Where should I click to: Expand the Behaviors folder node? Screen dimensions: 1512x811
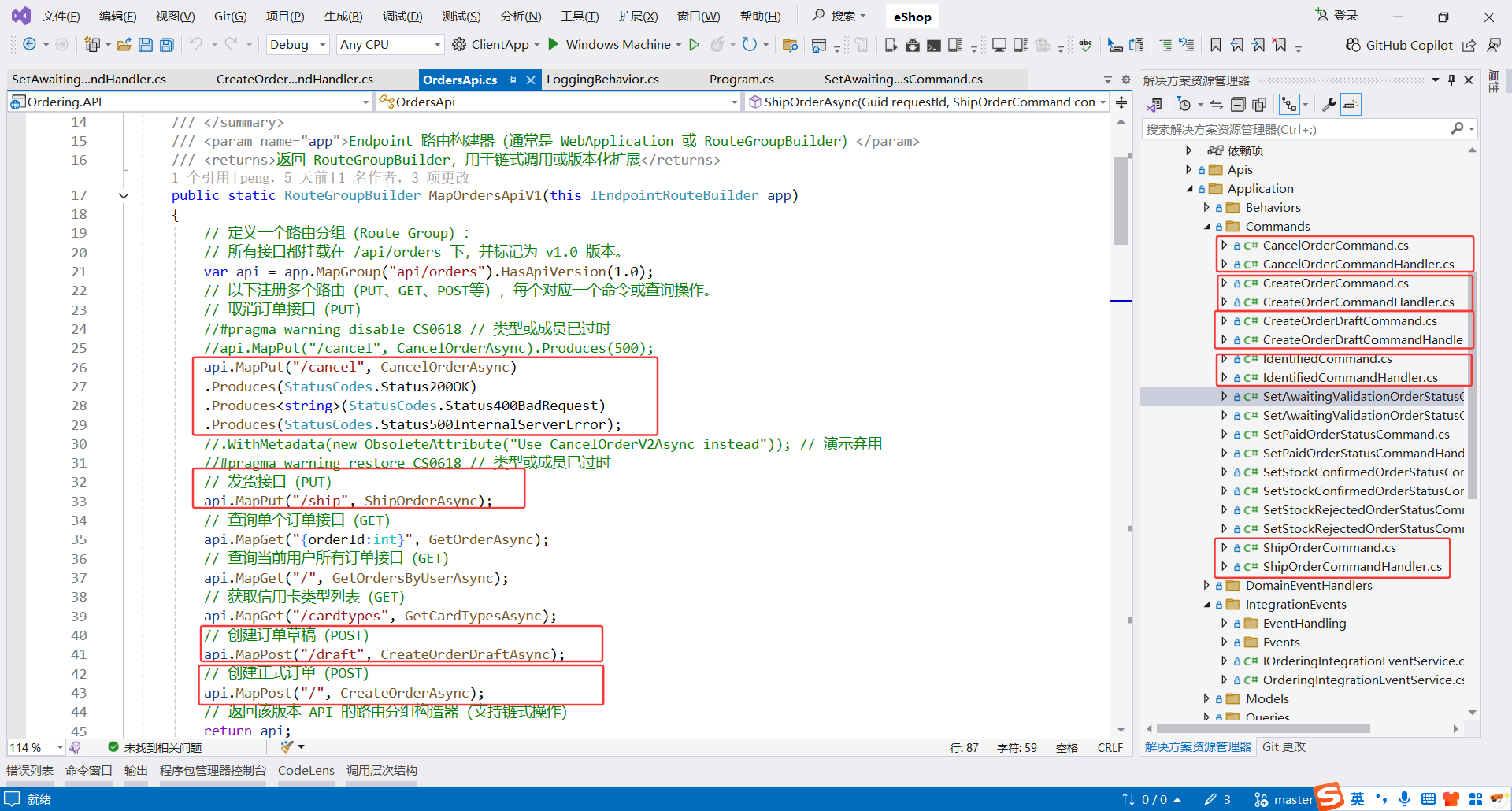pos(1206,208)
